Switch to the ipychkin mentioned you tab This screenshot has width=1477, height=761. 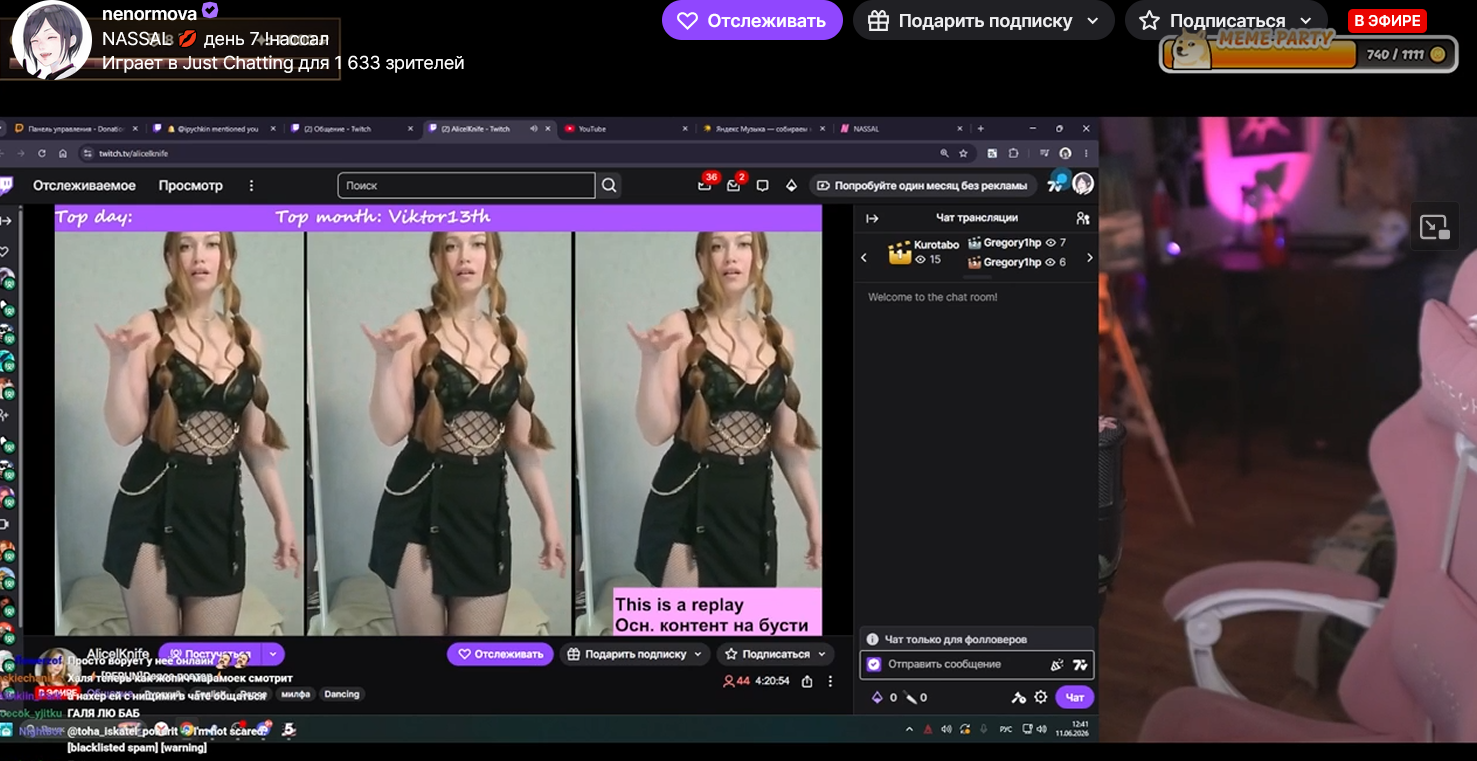coord(214,128)
